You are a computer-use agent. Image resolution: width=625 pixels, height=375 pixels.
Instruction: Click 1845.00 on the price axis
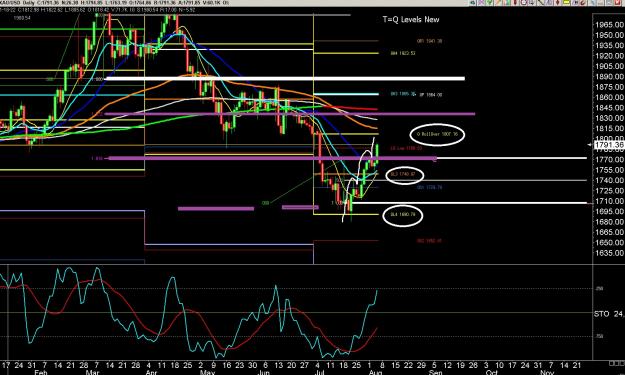609,108
